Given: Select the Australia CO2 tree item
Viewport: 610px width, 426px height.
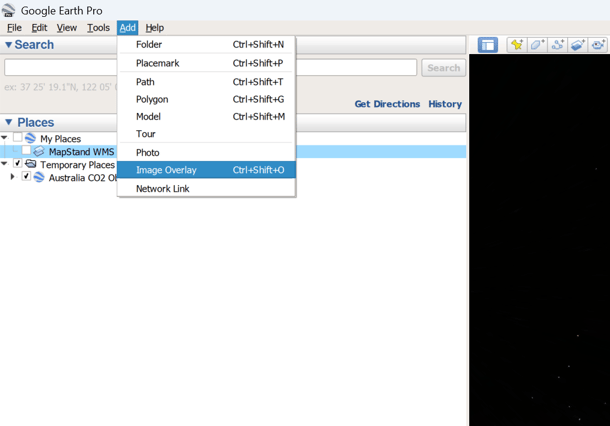Looking at the screenshot, I should point(82,178).
